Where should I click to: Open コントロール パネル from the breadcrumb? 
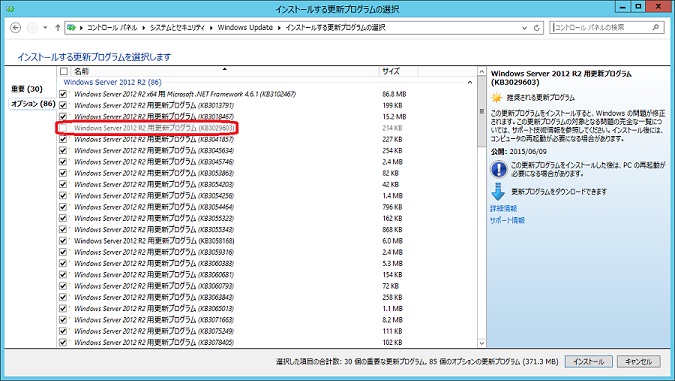112,28
